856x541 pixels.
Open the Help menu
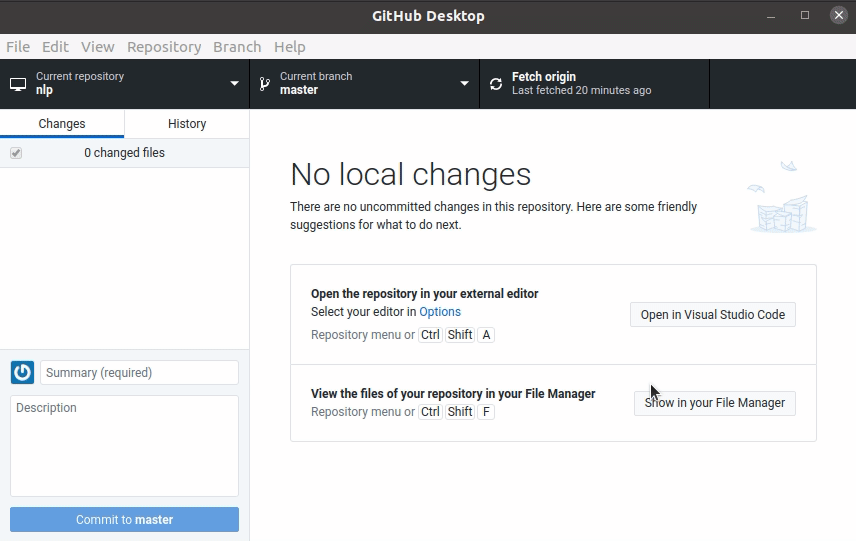[x=289, y=47]
